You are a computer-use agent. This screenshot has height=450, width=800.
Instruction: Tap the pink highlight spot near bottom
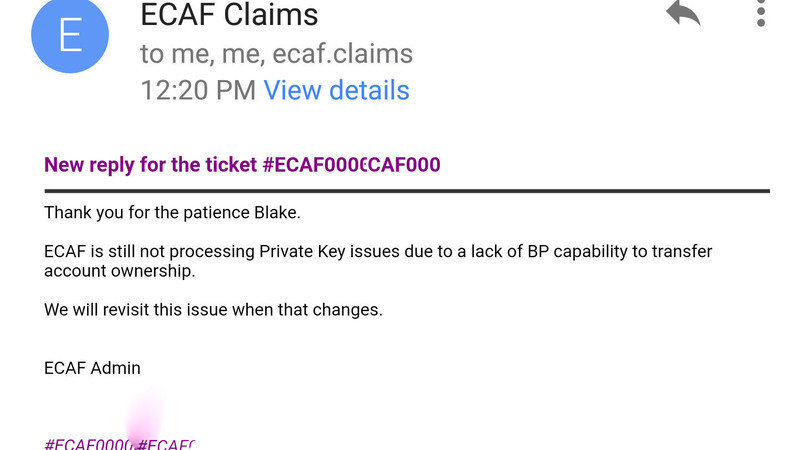click(x=146, y=416)
